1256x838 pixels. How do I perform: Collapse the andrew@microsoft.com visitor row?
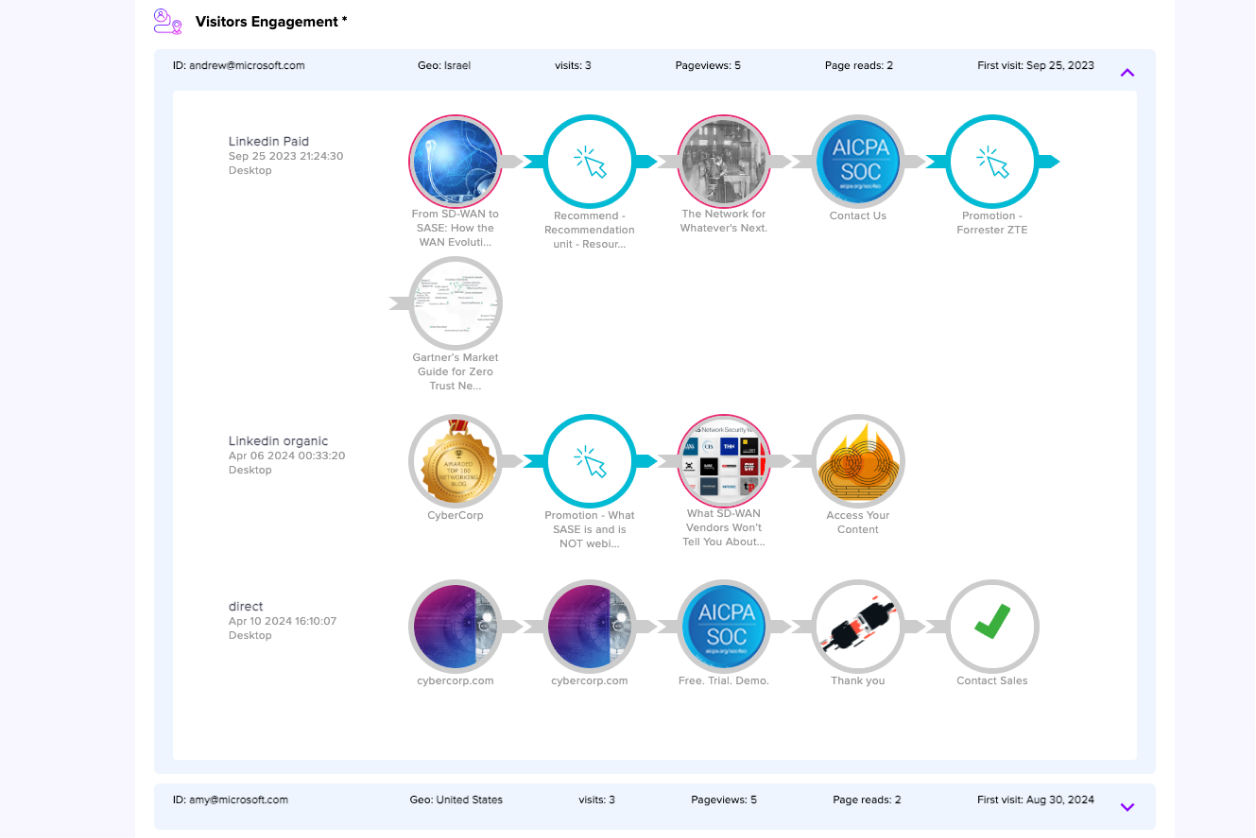pyautogui.click(x=1127, y=73)
